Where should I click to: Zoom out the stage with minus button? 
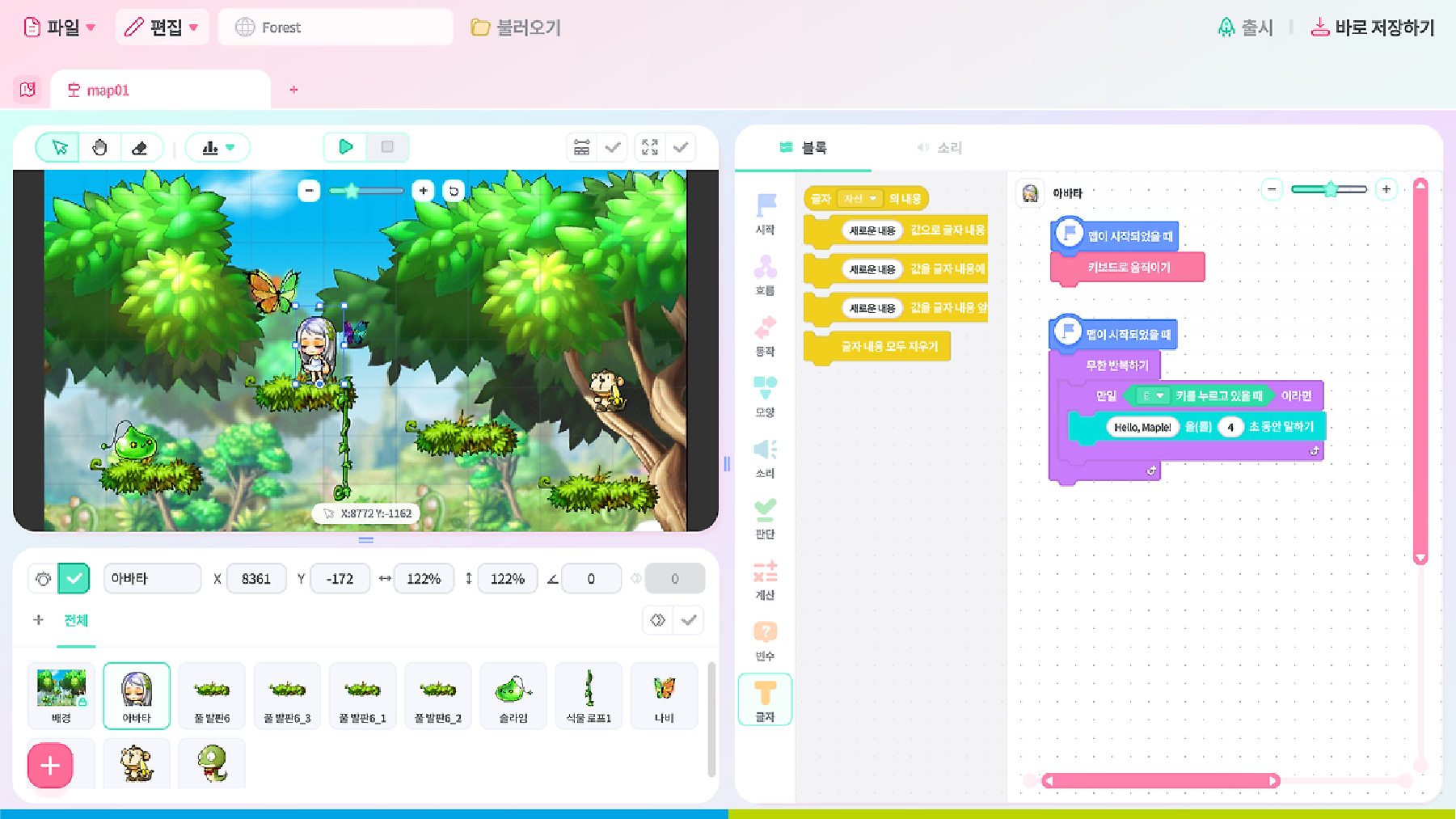point(309,191)
